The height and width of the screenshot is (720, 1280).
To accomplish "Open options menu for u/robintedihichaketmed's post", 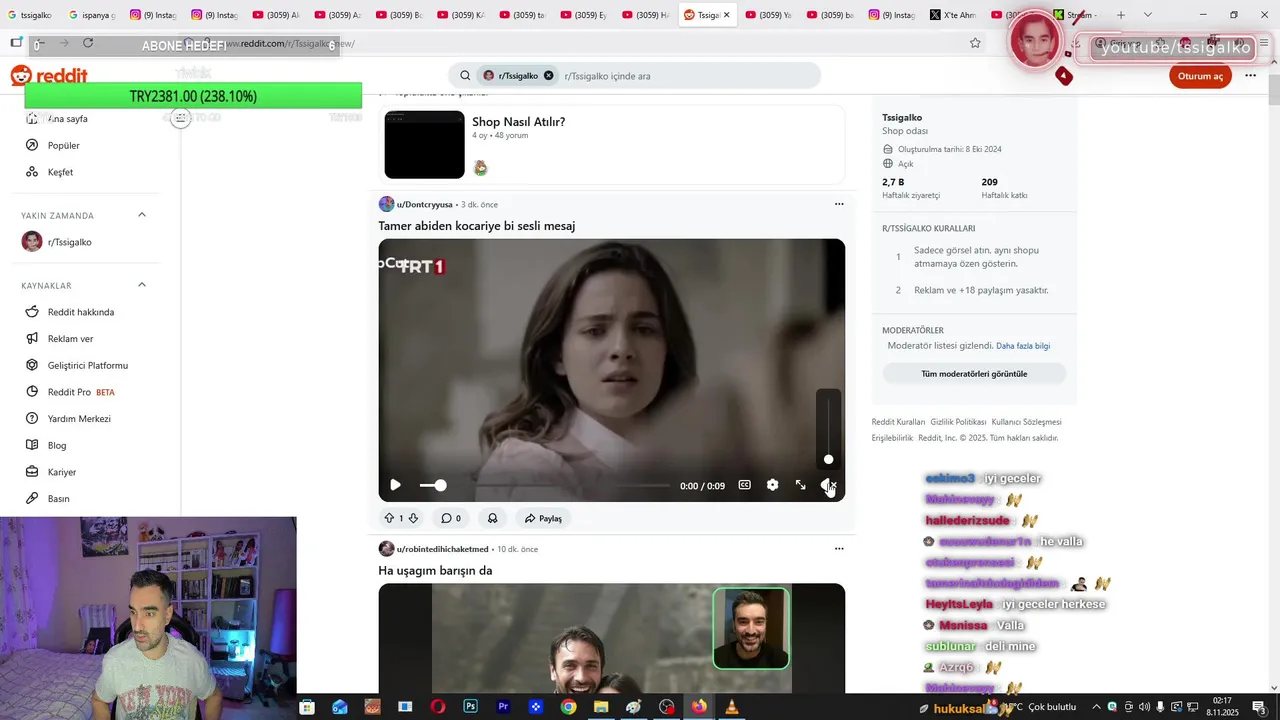I will 839,549.
